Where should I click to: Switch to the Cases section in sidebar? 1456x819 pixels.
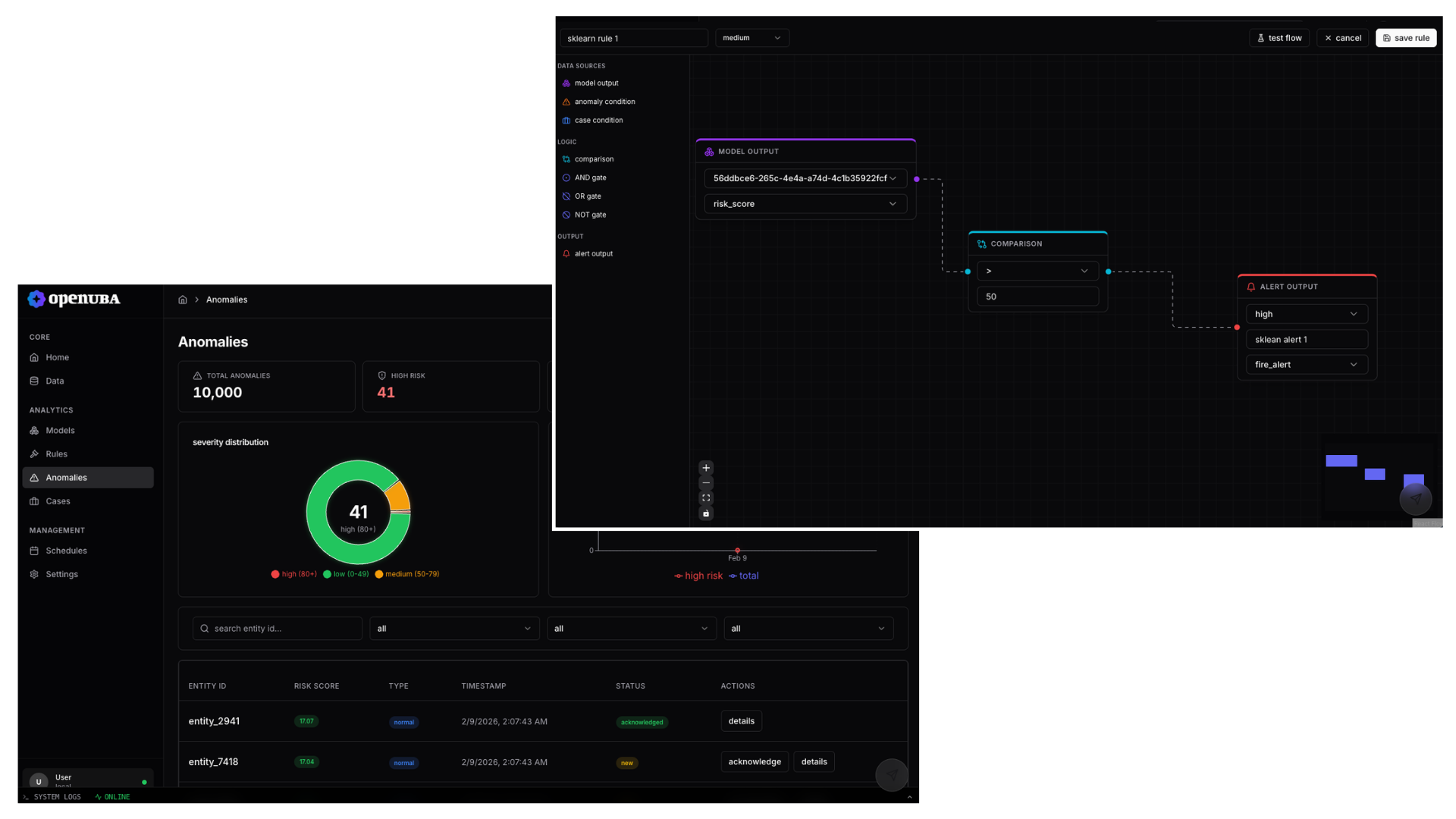tap(58, 501)
